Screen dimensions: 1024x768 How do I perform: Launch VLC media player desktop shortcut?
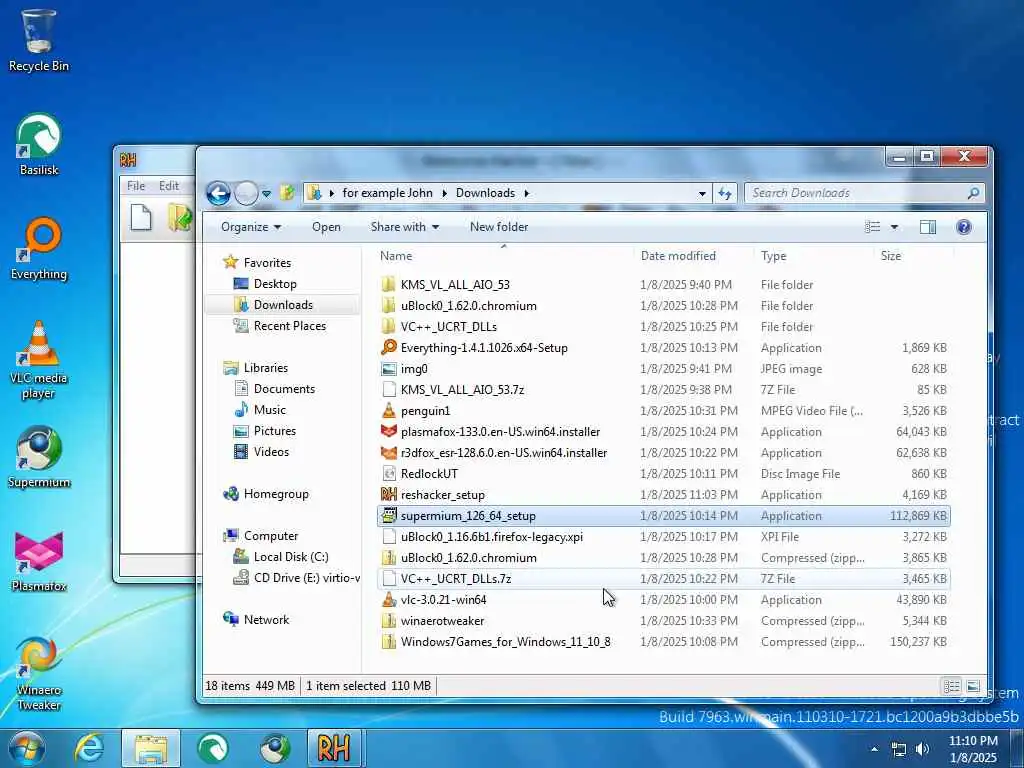39,360
